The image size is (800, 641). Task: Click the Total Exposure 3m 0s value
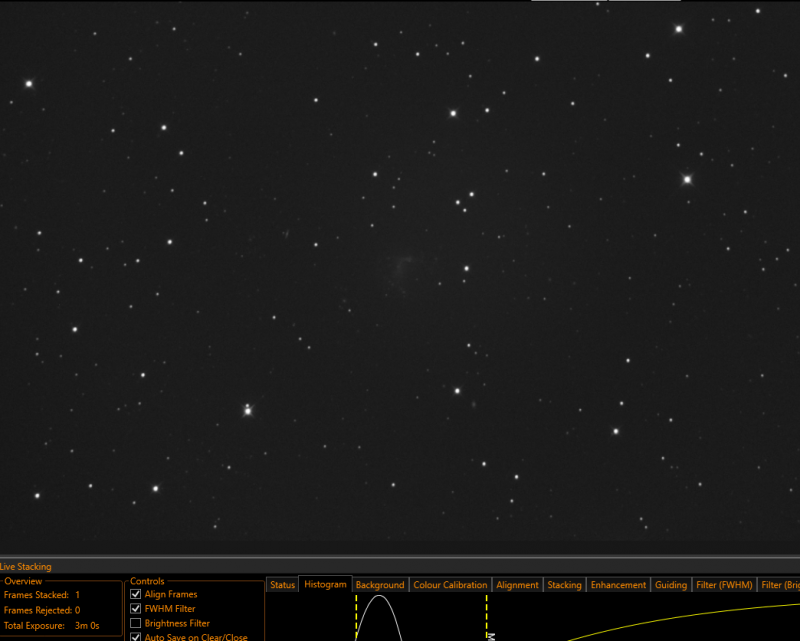tap(87, 625)
